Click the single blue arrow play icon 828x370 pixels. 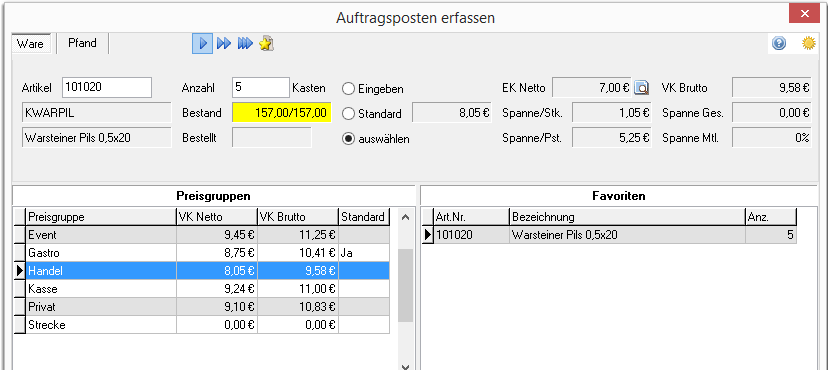(202, 43)
